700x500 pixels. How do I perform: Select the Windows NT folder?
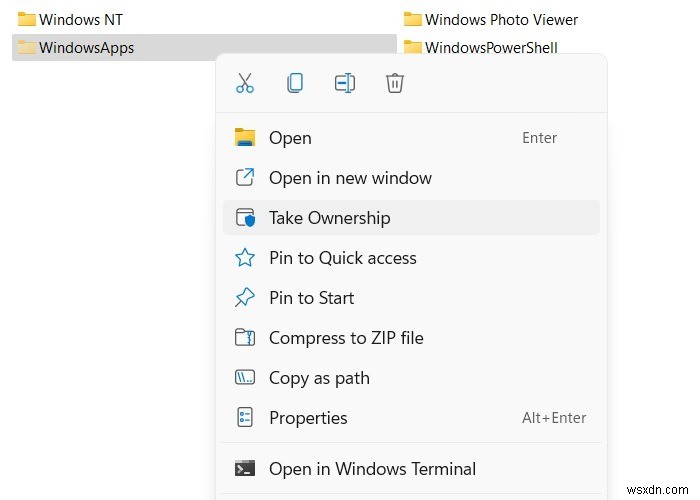tap(70, 19)
